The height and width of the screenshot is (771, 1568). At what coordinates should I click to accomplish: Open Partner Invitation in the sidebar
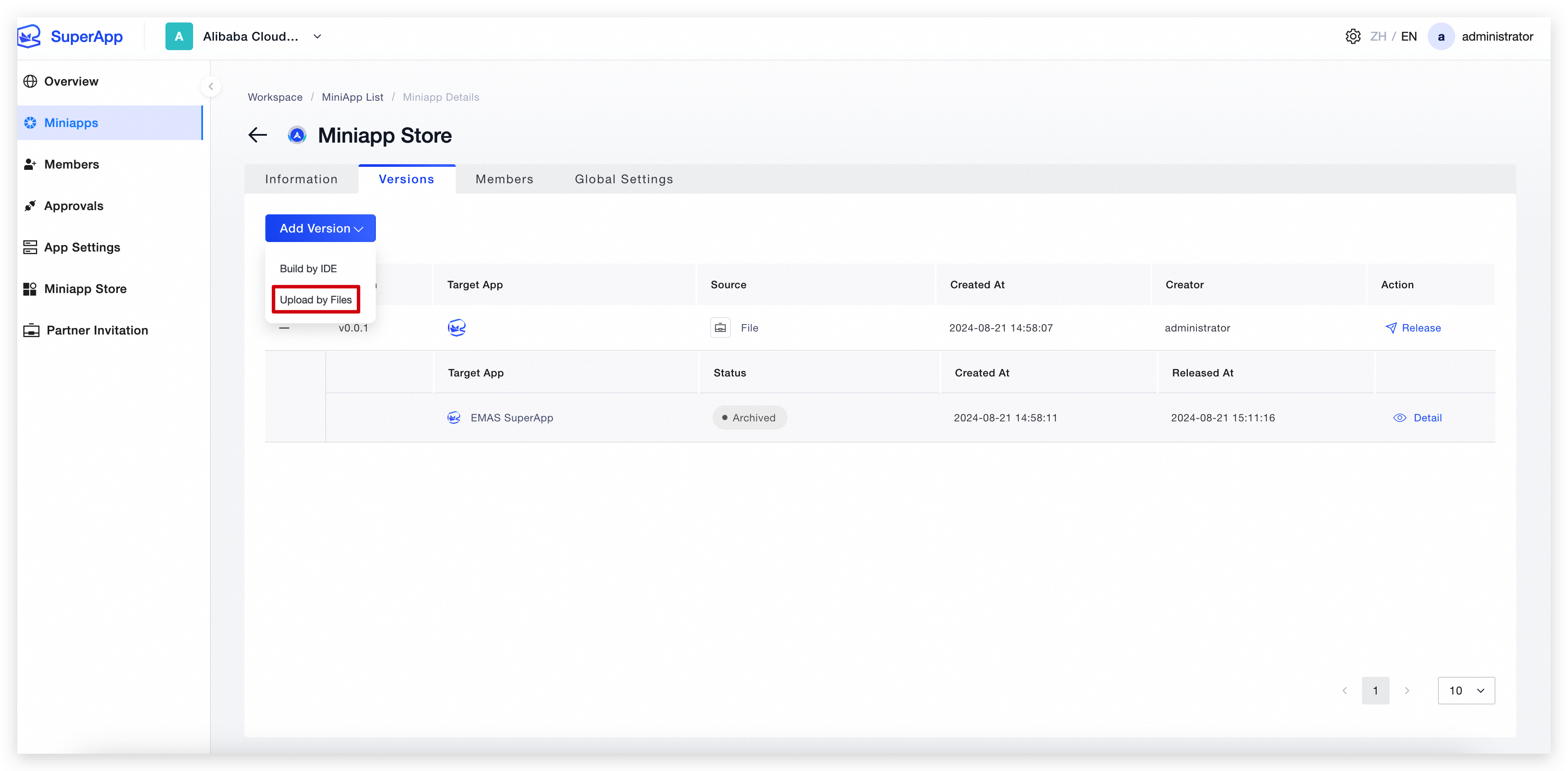coord(97,330)
